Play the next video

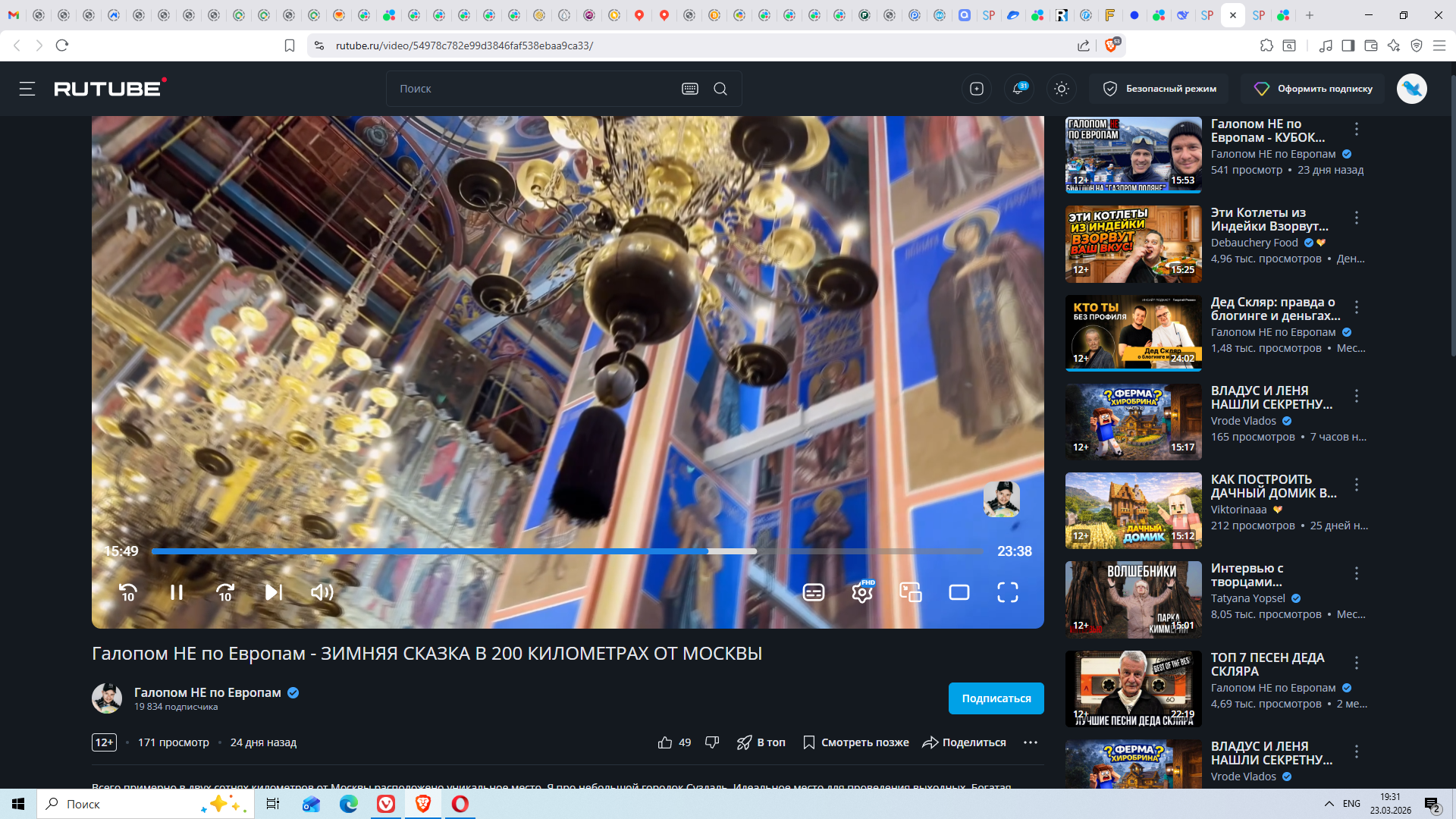pos(273,592)
